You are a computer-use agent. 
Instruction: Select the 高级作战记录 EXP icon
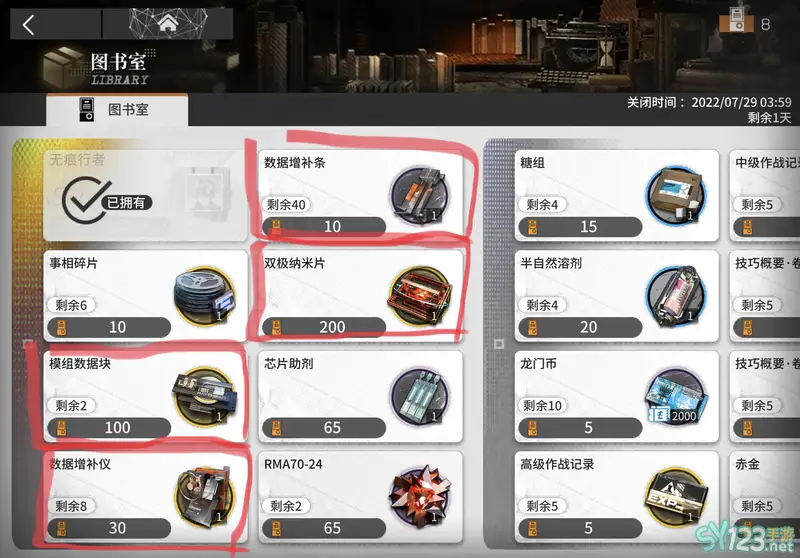point(677,496)
